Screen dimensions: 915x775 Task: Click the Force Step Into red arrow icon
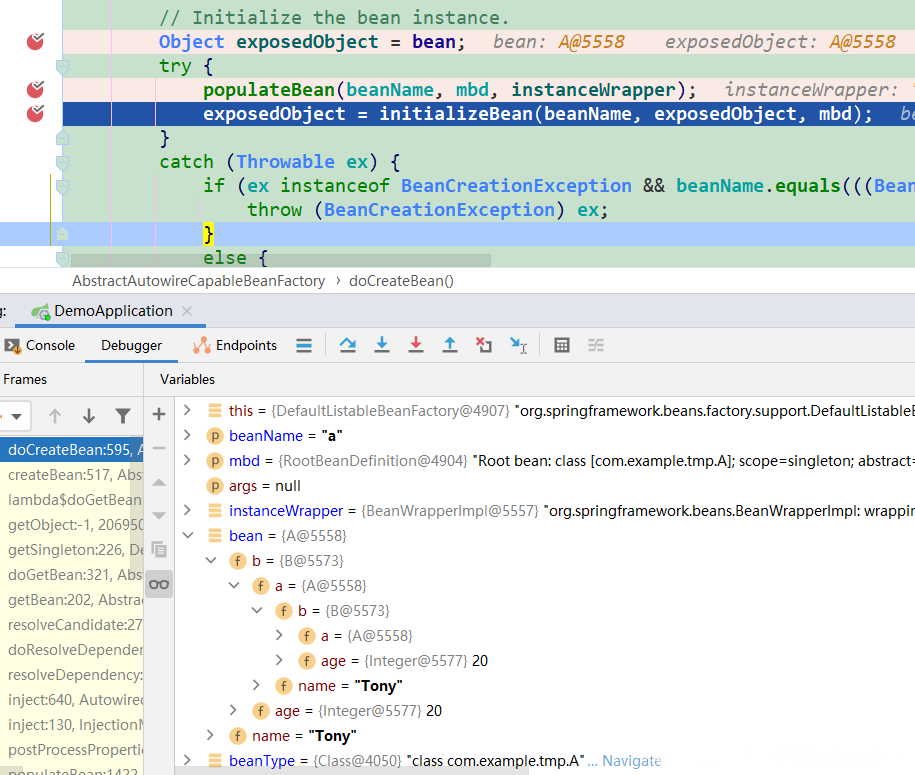[415, 345]
